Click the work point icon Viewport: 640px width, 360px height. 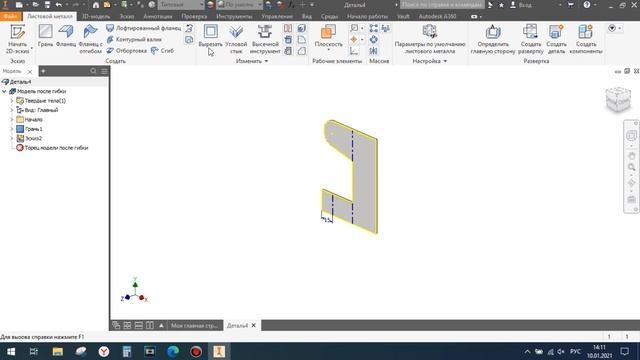pyautogui.click(x=354, y=40)
